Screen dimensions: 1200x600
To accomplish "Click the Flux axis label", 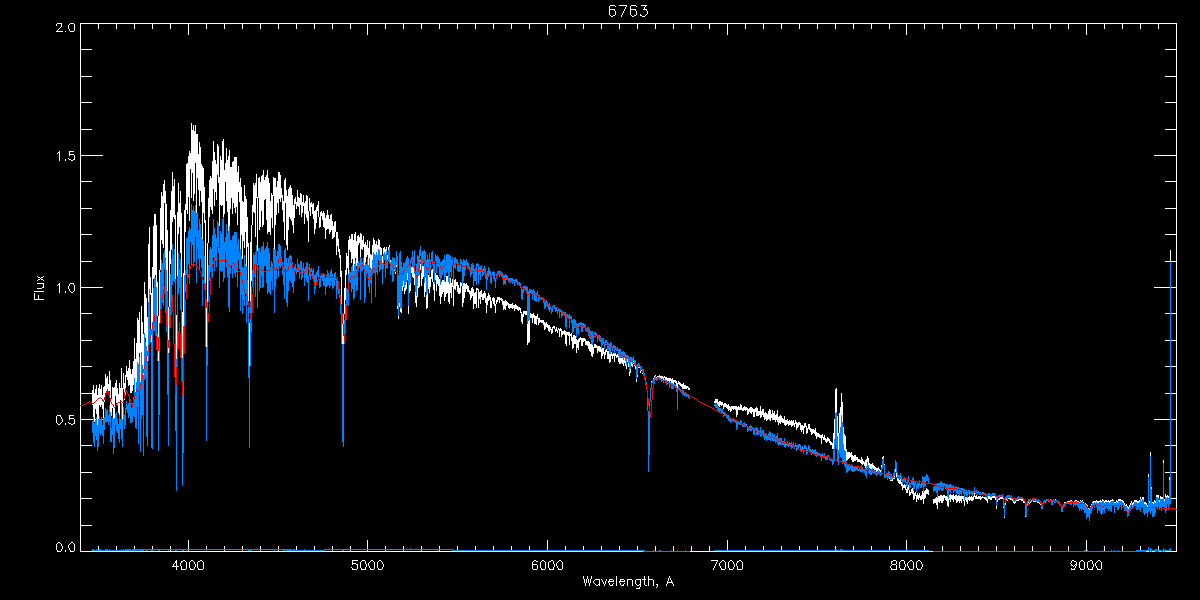I will point(39,287).
